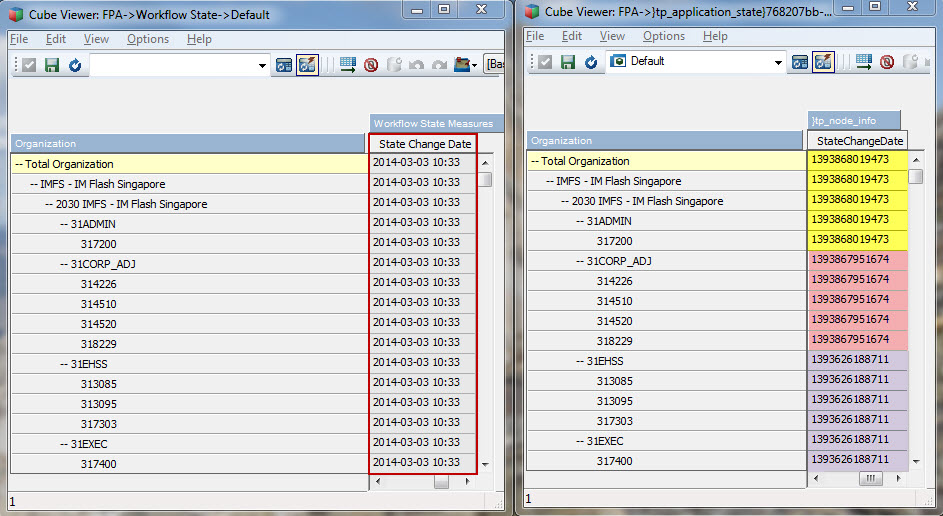Viewport: 943px width, 516px height.
Task: Undo data change in Workflow State window
Action: (x=416, y=65)
